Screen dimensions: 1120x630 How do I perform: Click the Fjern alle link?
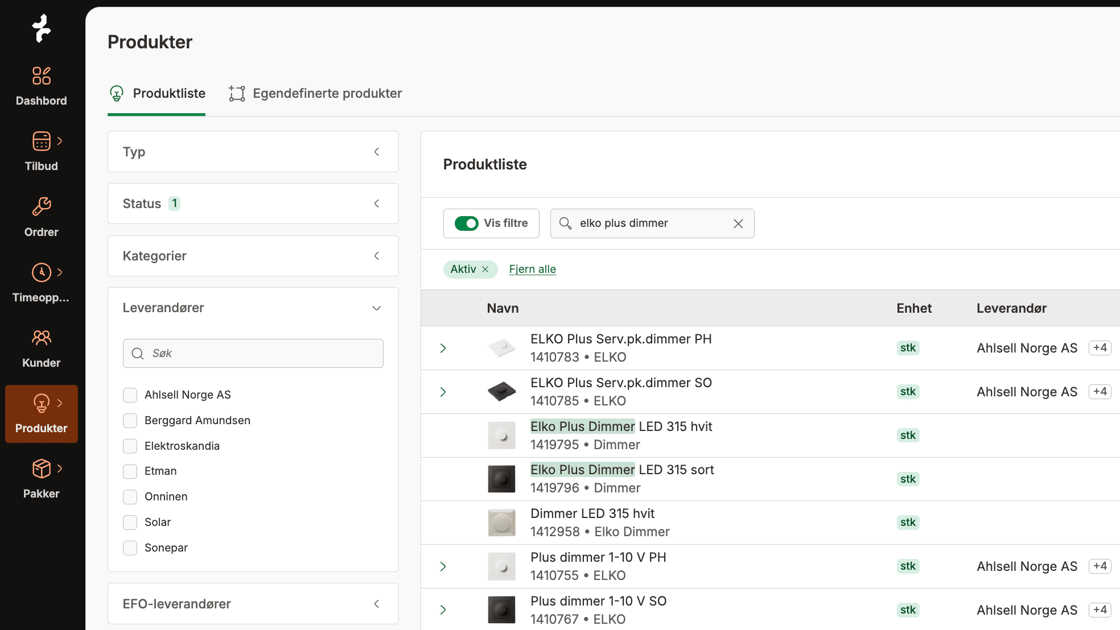pyautogui.click(x=532, y=269)
